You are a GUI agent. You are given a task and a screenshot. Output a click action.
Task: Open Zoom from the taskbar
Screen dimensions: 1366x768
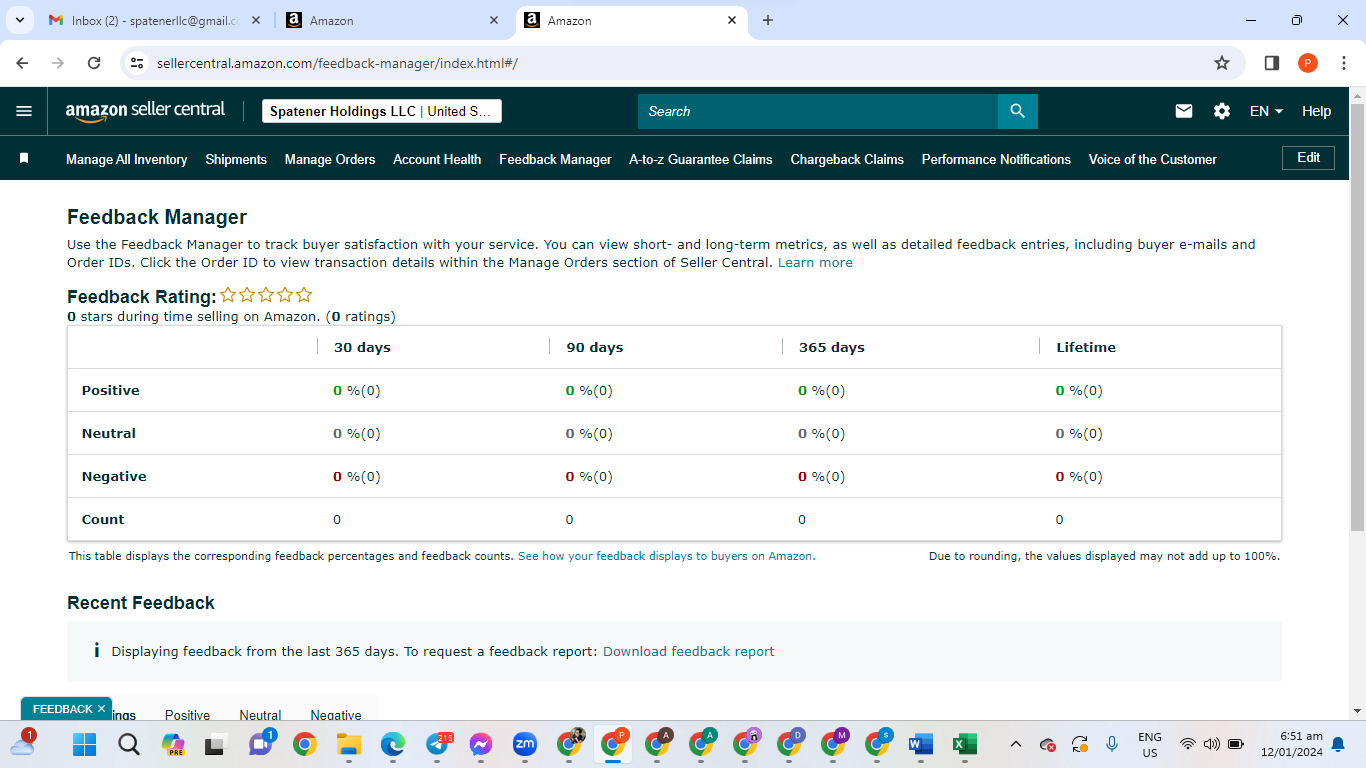point(525,744)
